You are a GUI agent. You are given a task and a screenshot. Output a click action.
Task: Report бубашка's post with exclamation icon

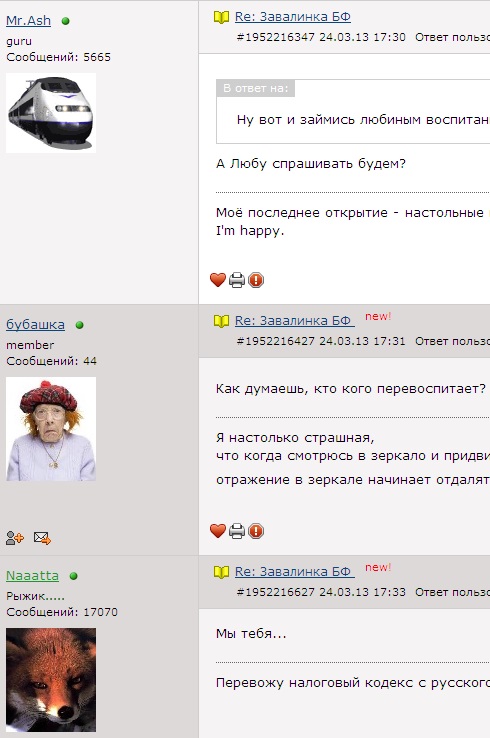click(256, 531)
